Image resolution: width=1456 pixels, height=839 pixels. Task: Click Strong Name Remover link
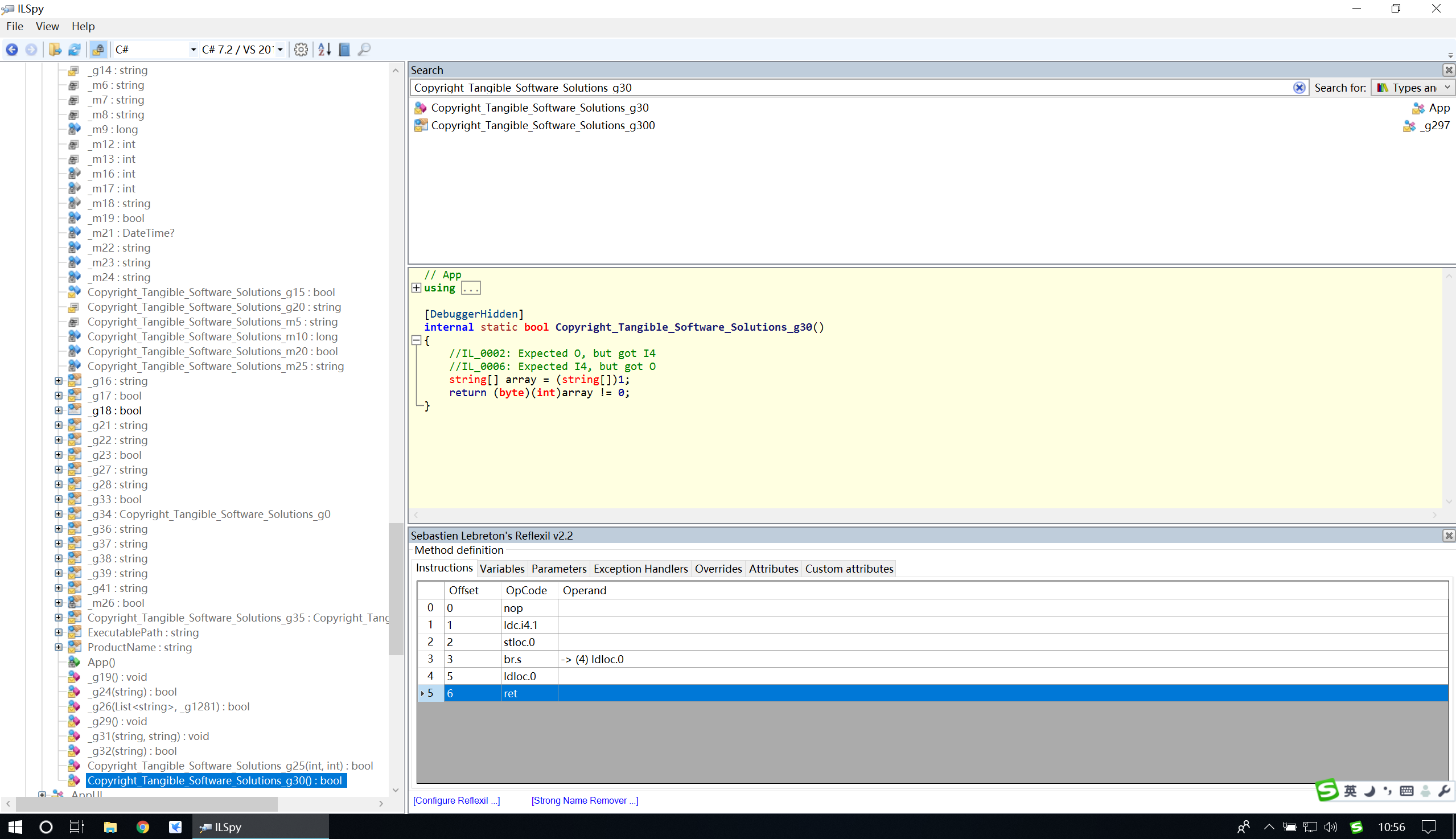(x=585, y=800)
